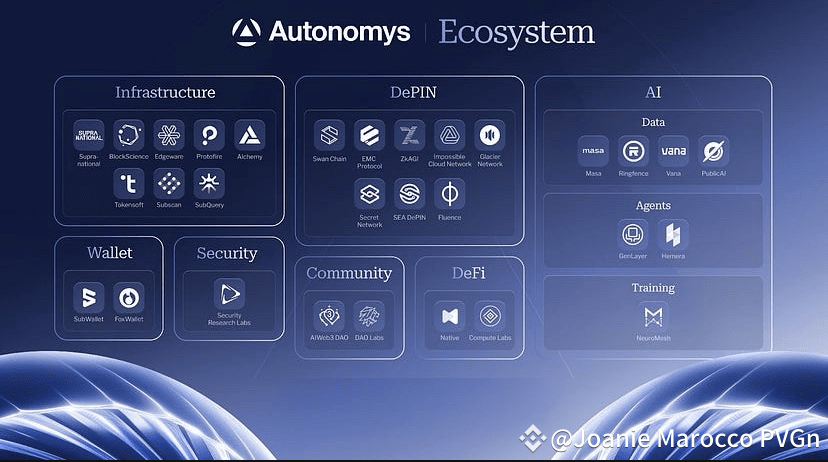This screenshot has height=462, width=828.
Task: Open the Swan Chain icon
Action: [x=330, y=135]
